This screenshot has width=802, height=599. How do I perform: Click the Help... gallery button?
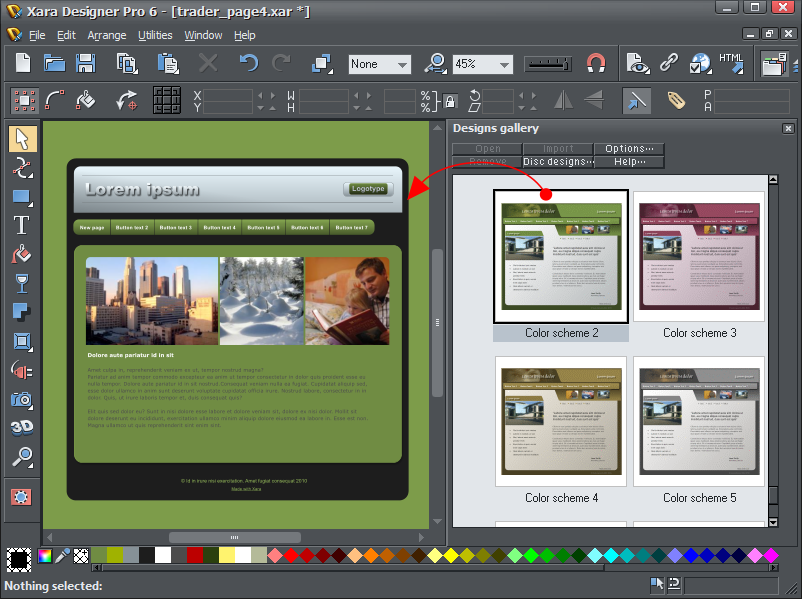(x=629, y=162)
